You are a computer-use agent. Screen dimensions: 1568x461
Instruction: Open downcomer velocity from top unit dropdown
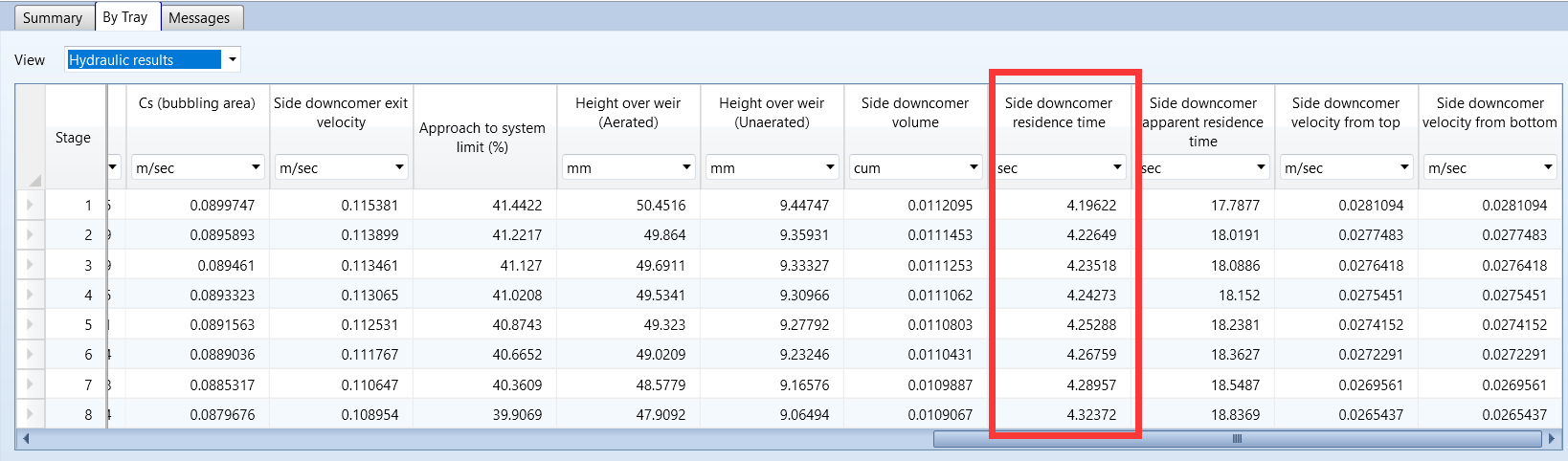tap(1404, 167)
